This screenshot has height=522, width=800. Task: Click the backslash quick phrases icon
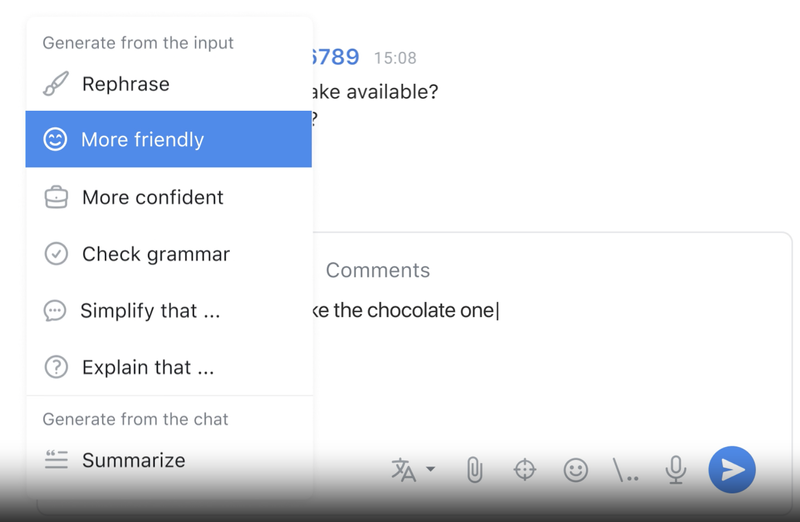pyautogui.click(x=626, y=470)
